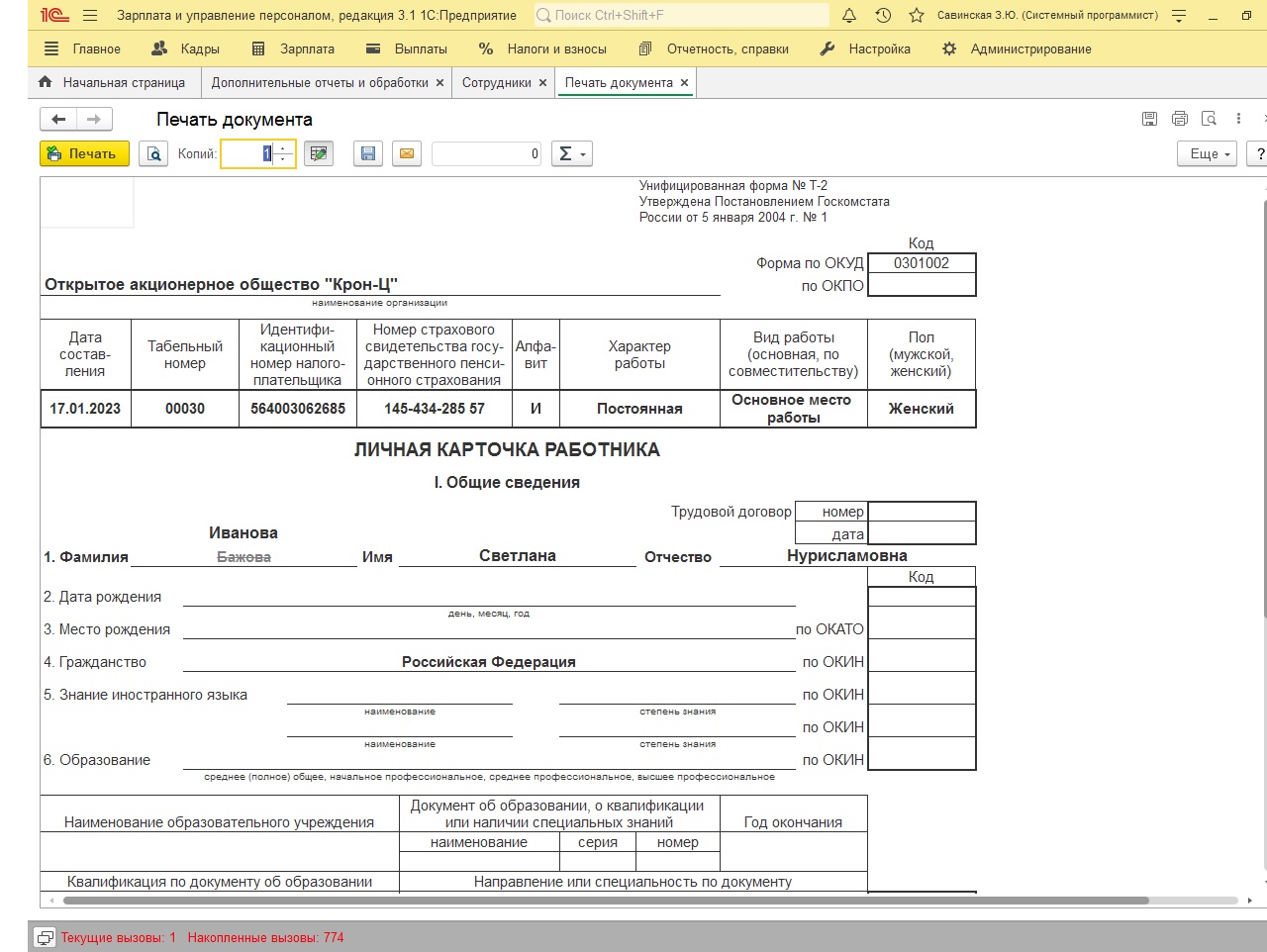Go back with the left arrow button

click(58, 120)
